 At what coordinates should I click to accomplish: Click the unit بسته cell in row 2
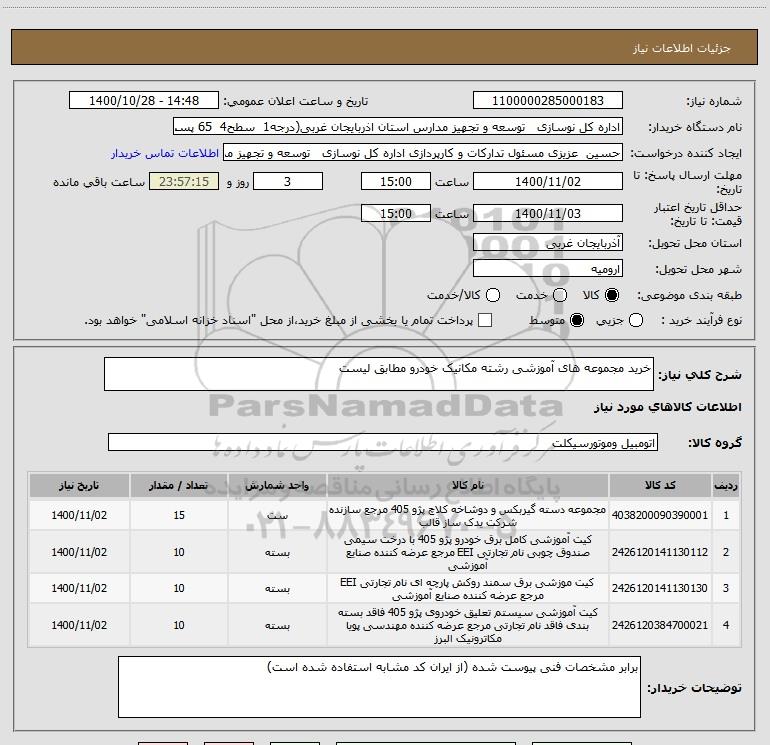[x=277, y=552]
